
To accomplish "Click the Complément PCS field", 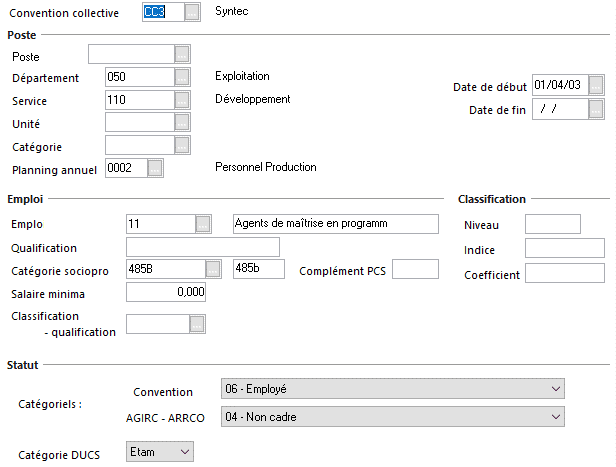I will [x=415, y=269].
